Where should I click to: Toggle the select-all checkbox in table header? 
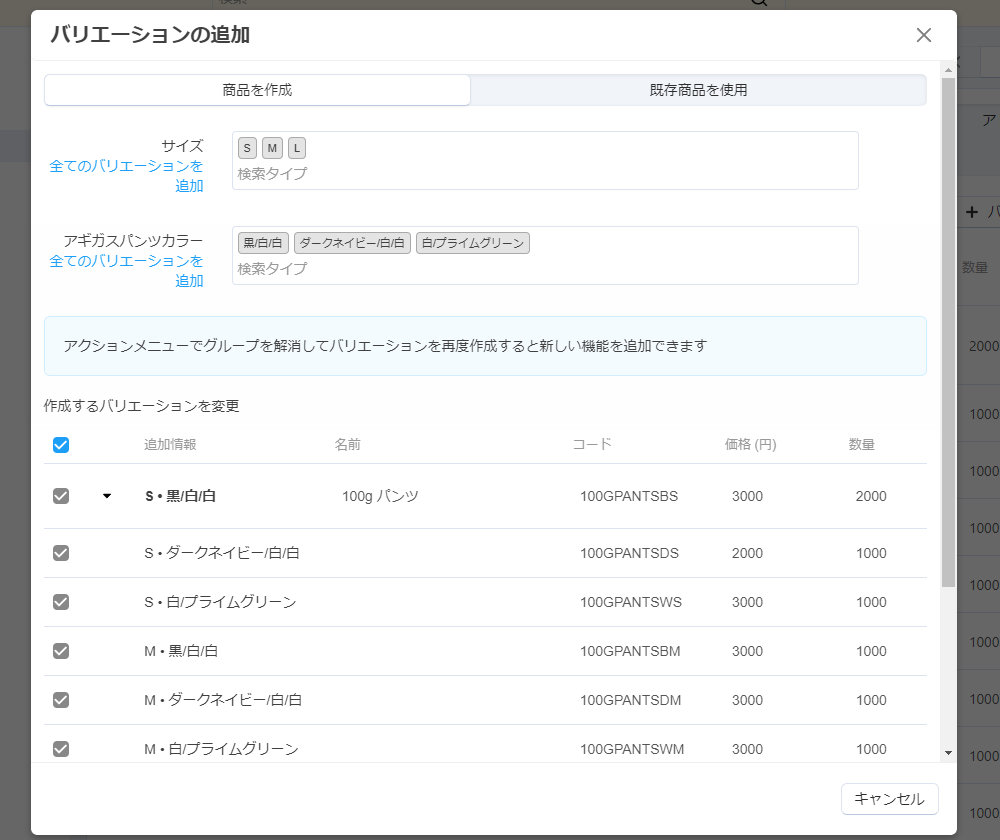coord(61,445)
